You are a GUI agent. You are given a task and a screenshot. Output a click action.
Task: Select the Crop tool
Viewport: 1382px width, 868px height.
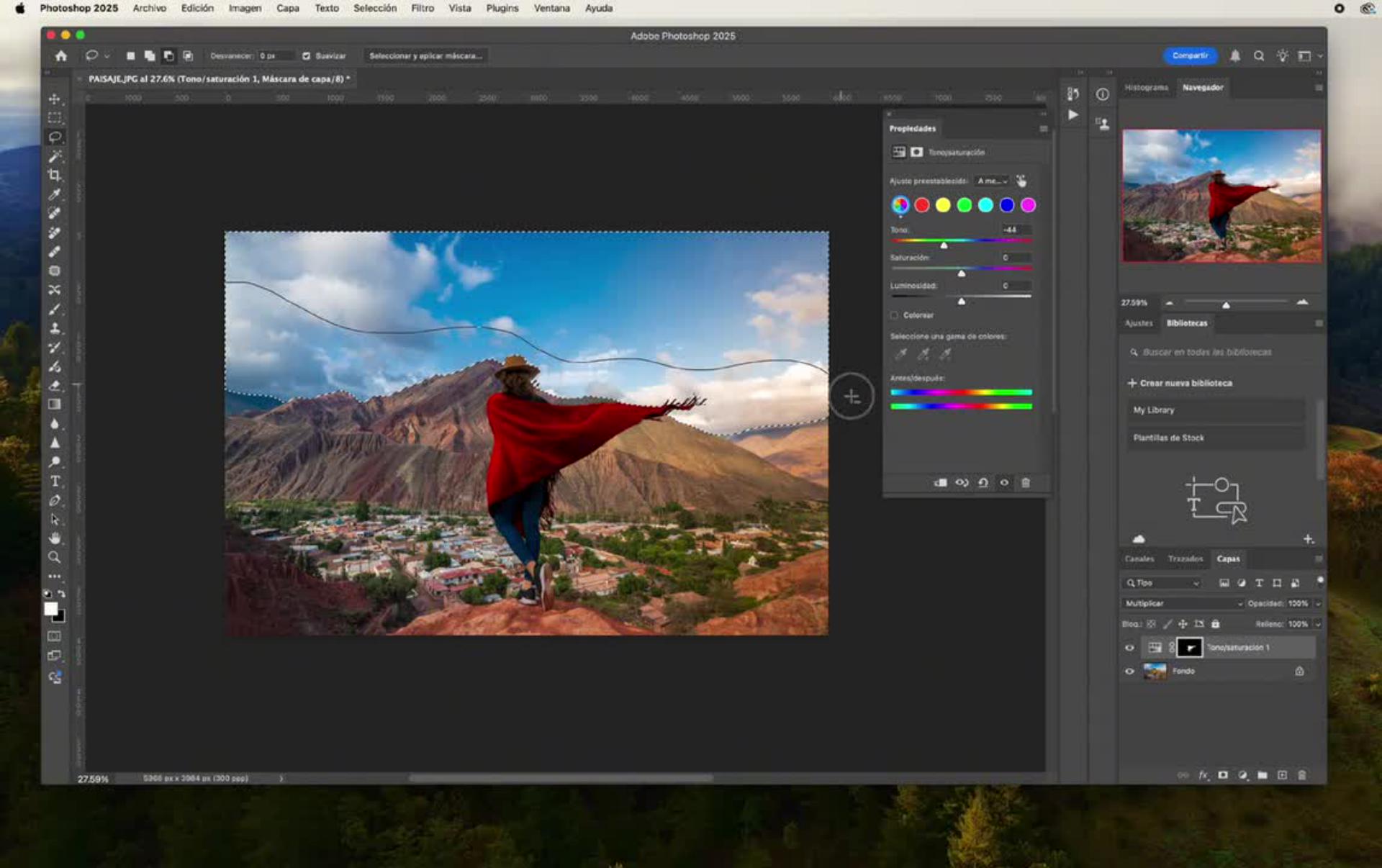pos(55,175)
